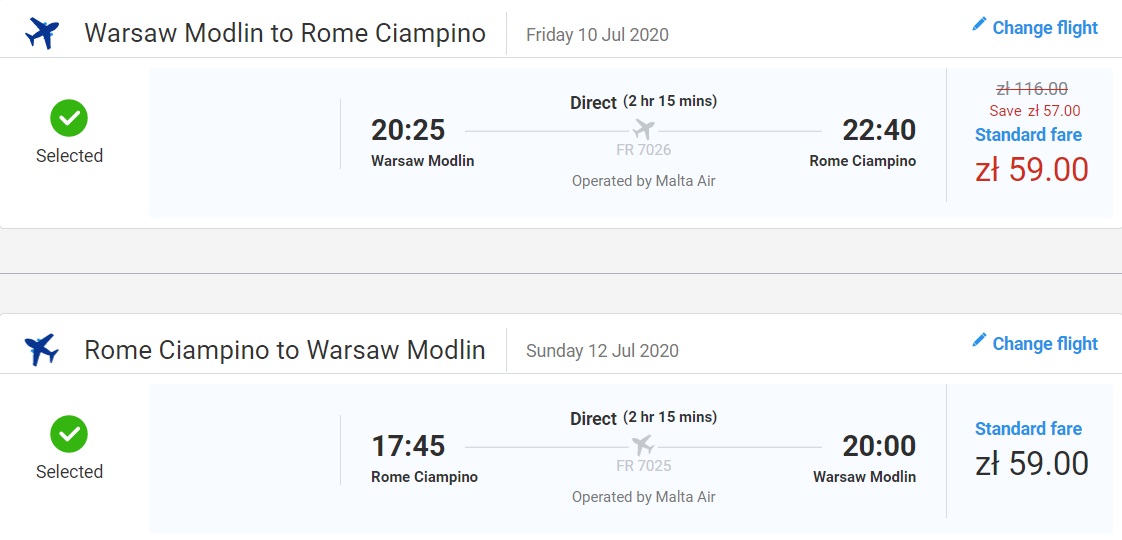This screenshot has height=540, width=1122.
Task: Click the grey plane icon above FR 7026
Action: (x=643, y=130)
